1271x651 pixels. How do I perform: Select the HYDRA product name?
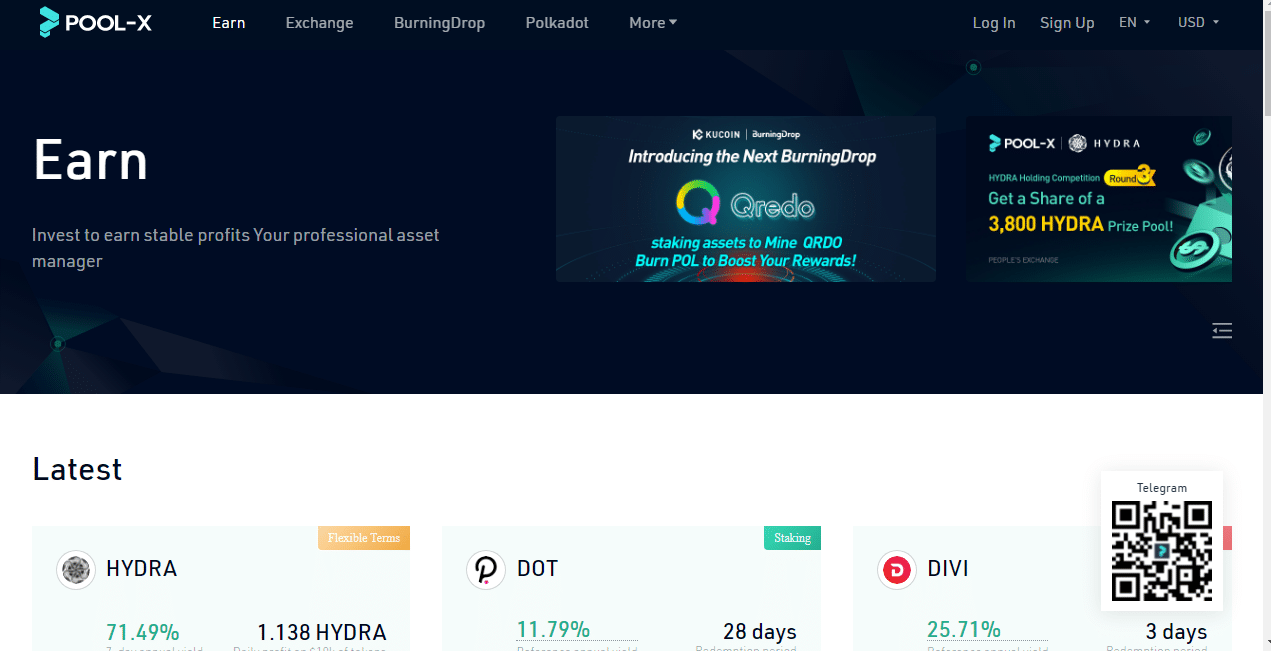pos(142,569)
